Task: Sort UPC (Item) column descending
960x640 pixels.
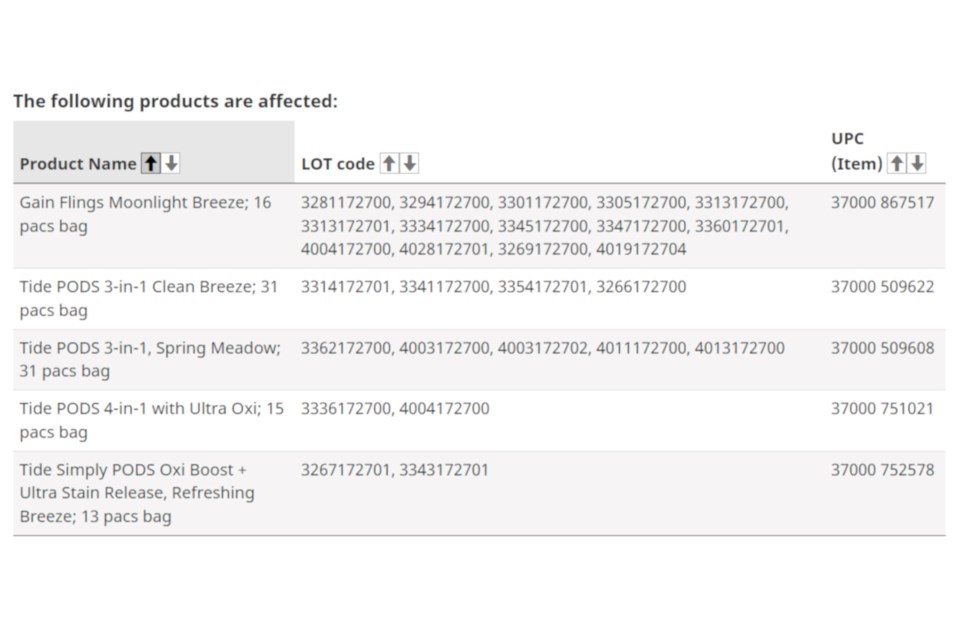Action: pos(917,163)
